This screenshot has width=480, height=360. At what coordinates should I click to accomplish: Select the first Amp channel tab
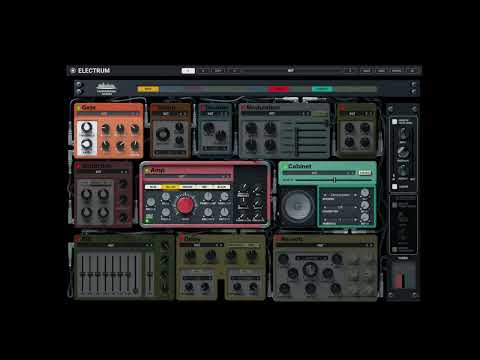point(153,187)
